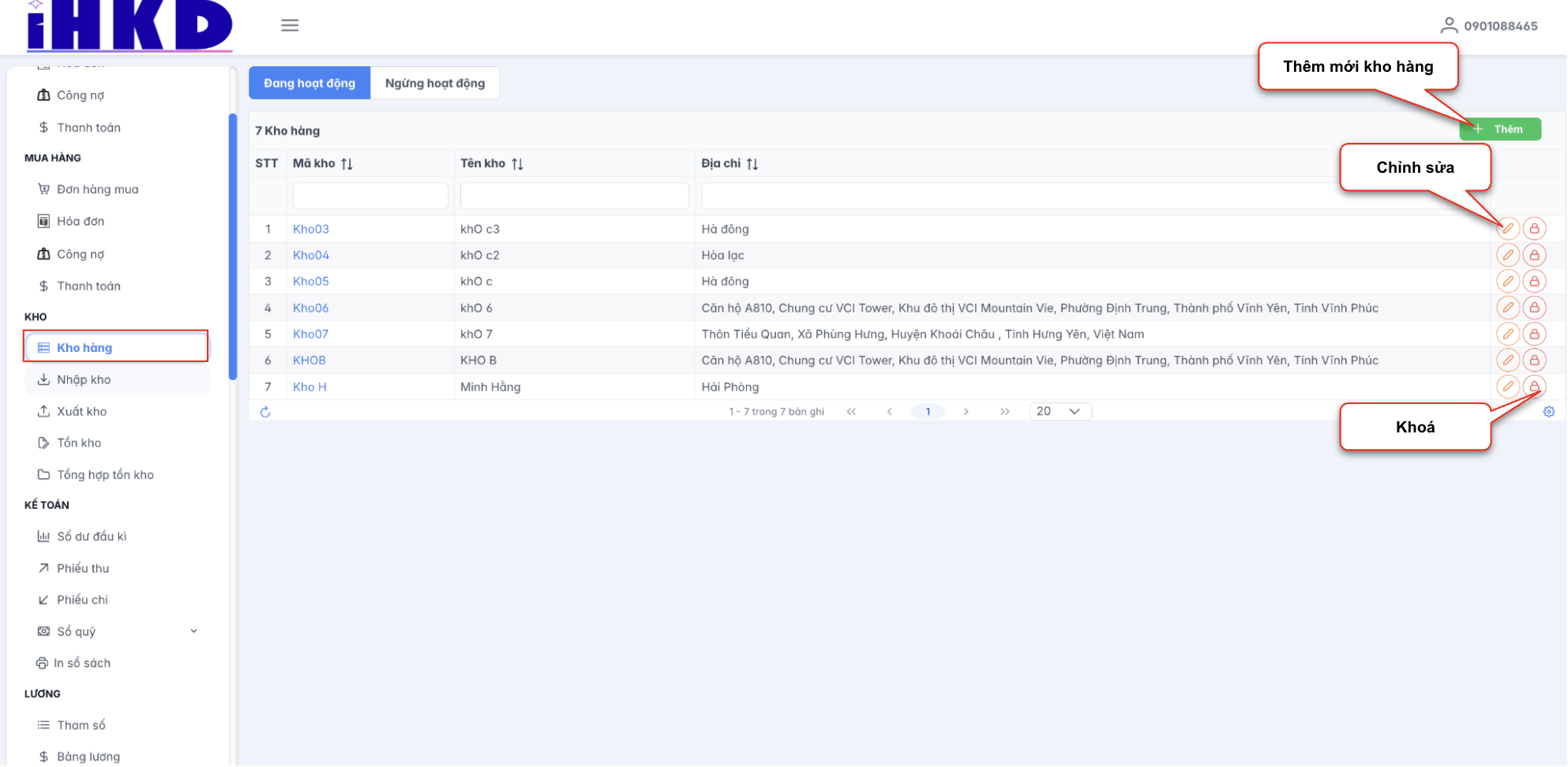Click the lock icon for Kho04
This screenshot has width=1568, height=767.
point(1533,256)
